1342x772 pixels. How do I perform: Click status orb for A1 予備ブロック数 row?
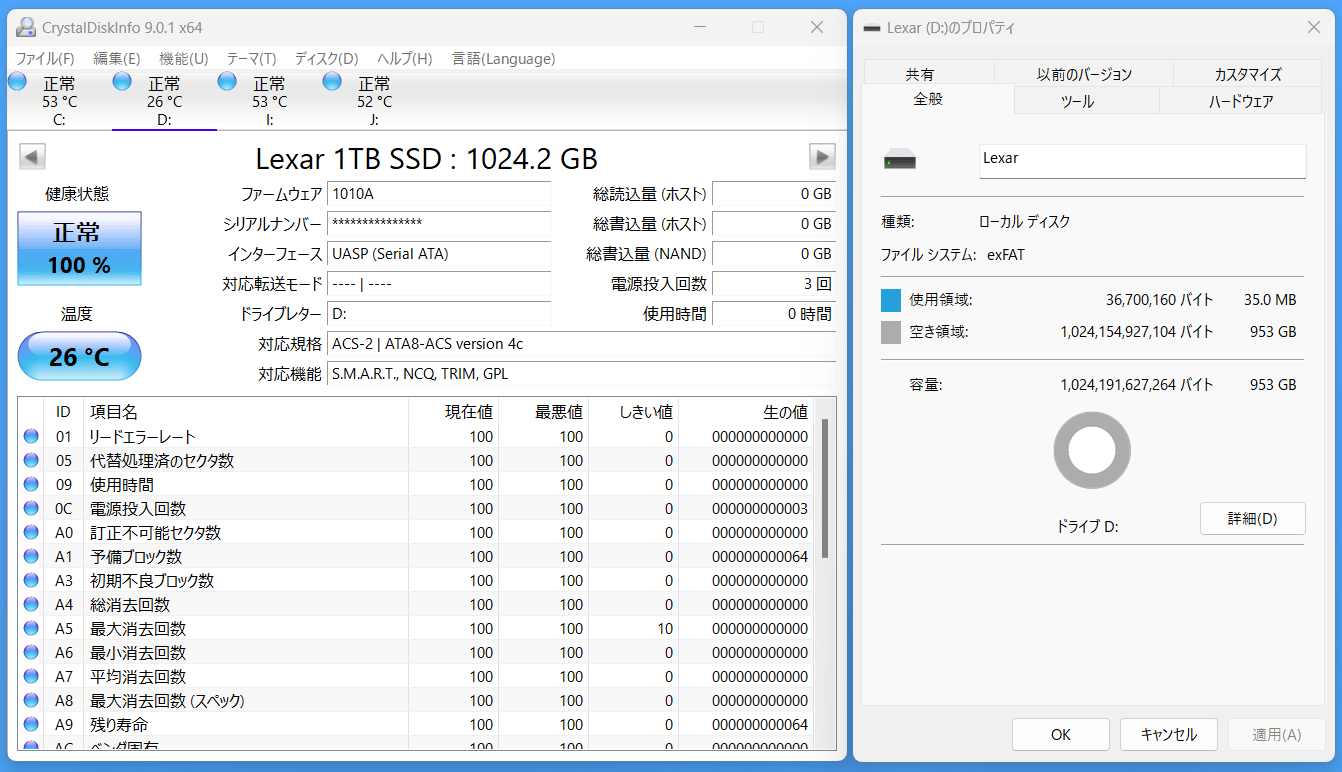31,557
